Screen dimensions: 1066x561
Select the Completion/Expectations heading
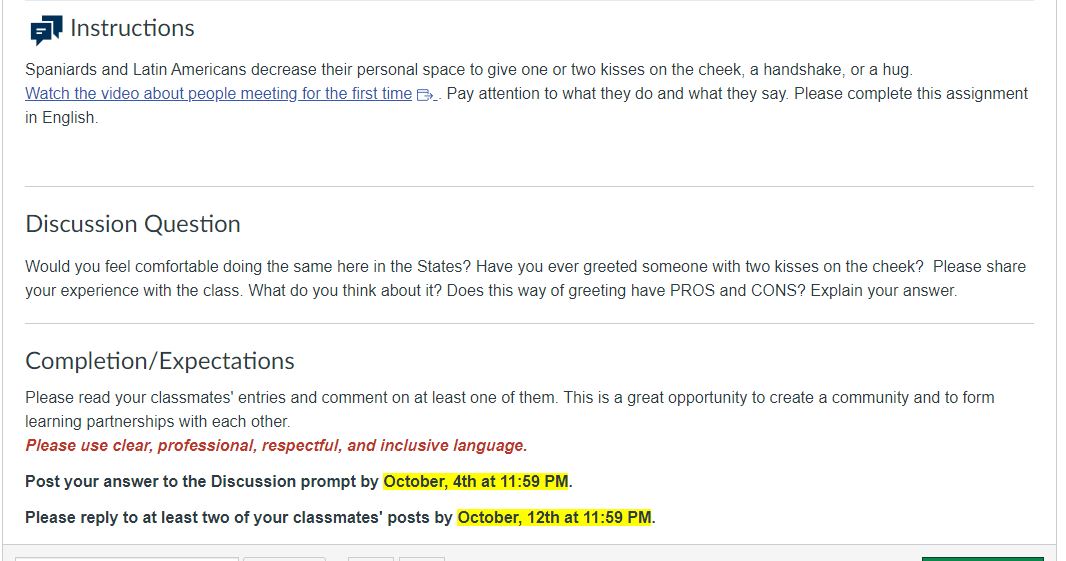click(160, 360)
